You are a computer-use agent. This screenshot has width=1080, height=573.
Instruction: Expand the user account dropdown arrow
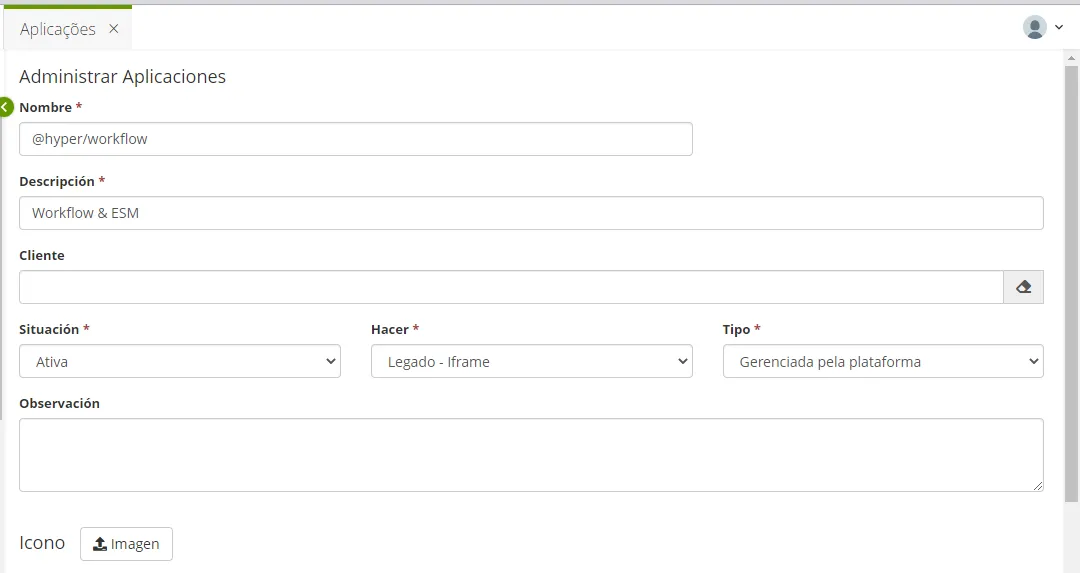coord(1059,28)
